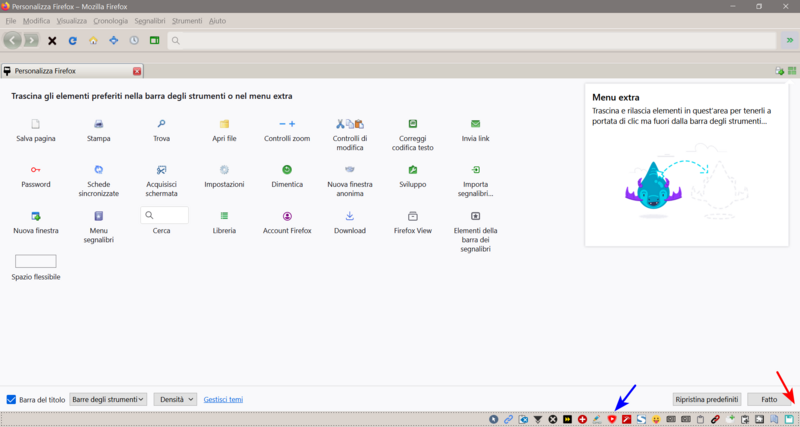The height and width of the screenshot is (427, 800).
Task: Click the black X stop button
Action: (52, 41)
